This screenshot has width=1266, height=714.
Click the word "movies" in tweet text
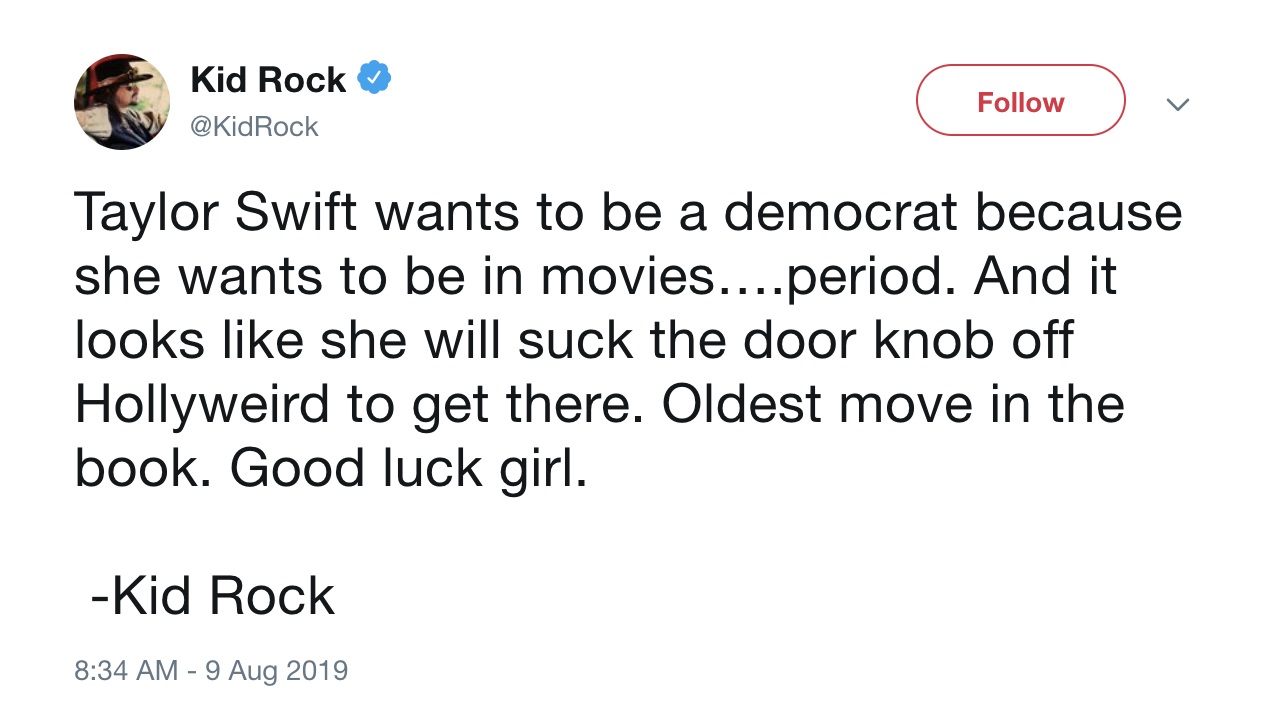coord(627,279)
